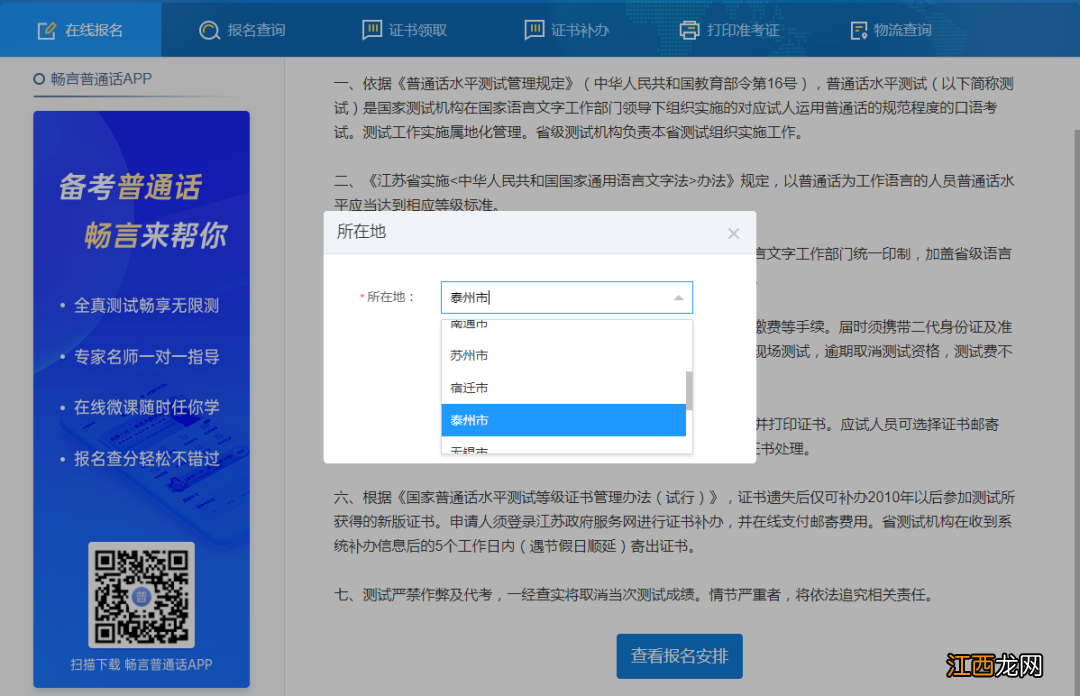This screenshot has width=1080, height=696.
Task: Click the badge icon beside 证书补办
Action: point(535,30)
